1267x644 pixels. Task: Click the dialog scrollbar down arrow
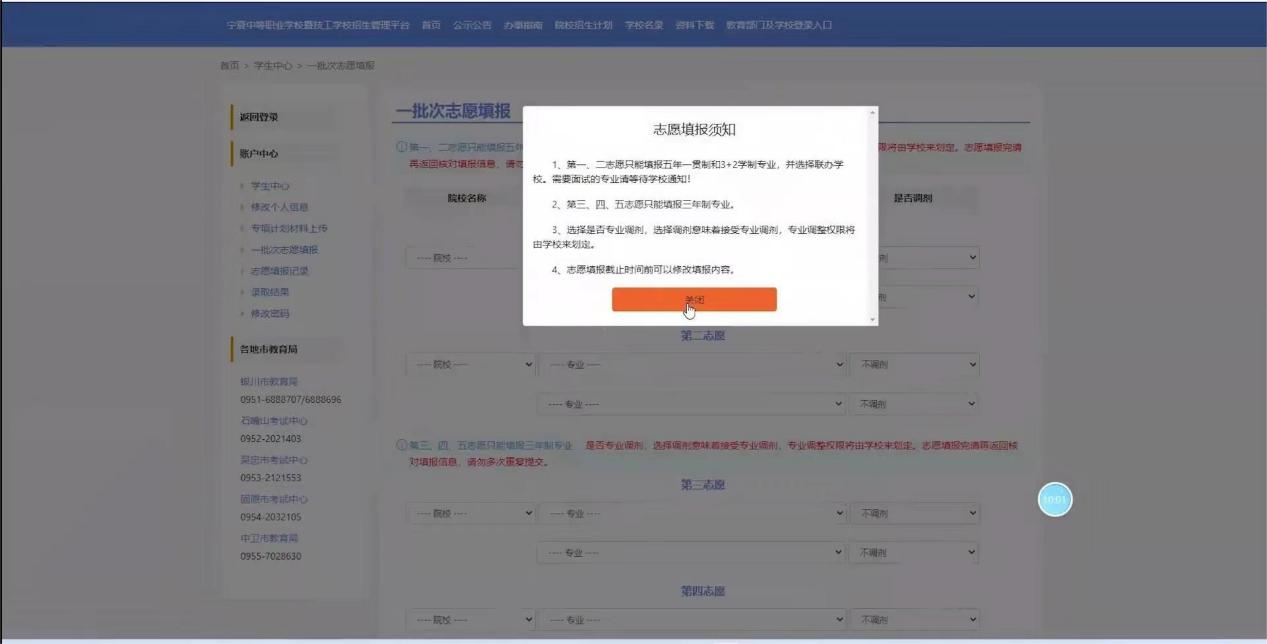[x=873, y=320]
